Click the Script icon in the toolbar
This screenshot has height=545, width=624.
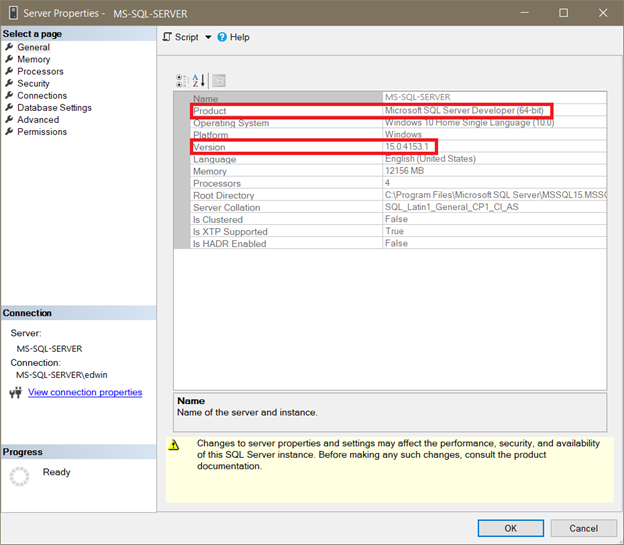(x=167, y=37)
